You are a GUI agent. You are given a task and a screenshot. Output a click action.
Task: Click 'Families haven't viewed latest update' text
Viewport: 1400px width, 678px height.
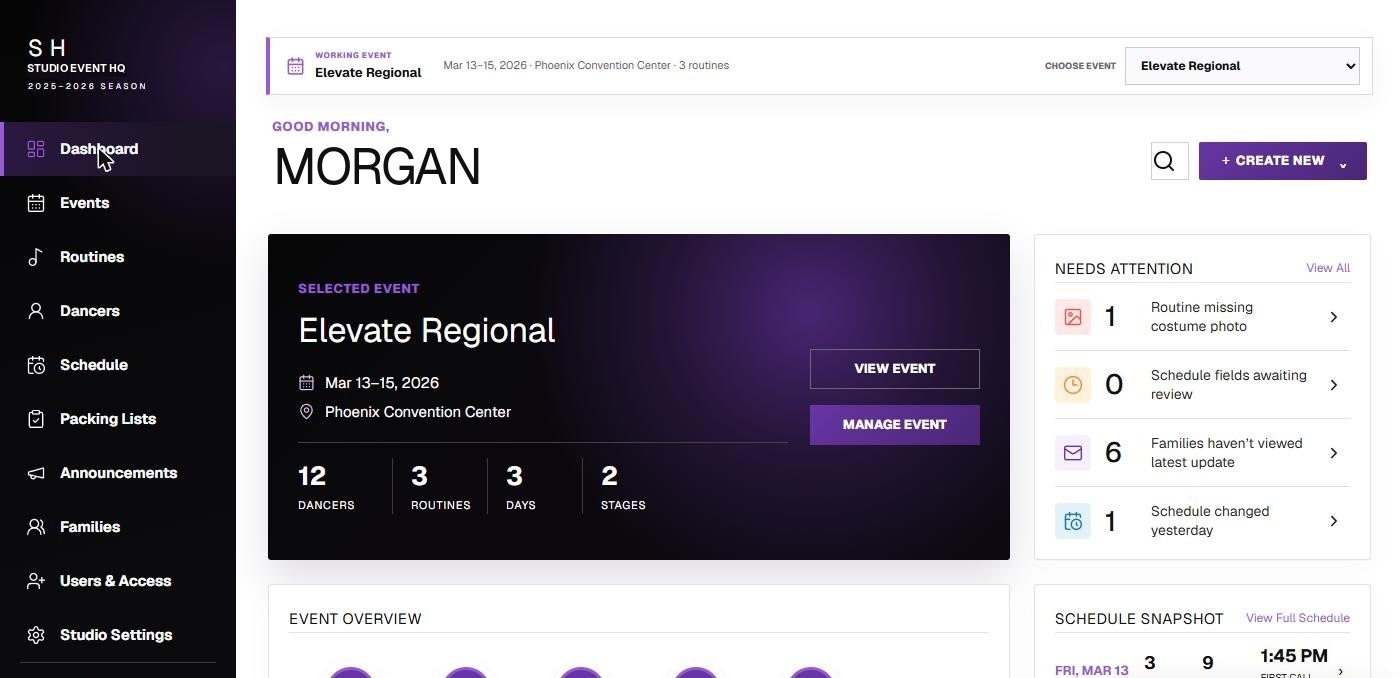[x=1226, y=453]
